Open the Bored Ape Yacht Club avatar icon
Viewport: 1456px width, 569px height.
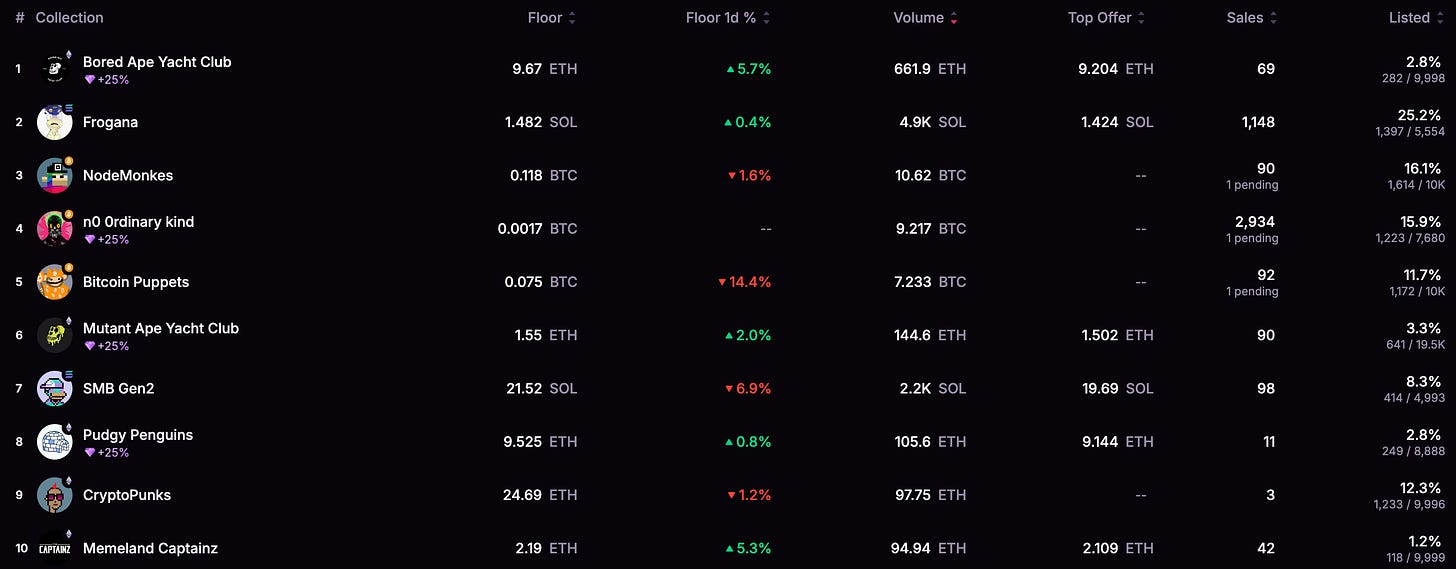point(55,69)
